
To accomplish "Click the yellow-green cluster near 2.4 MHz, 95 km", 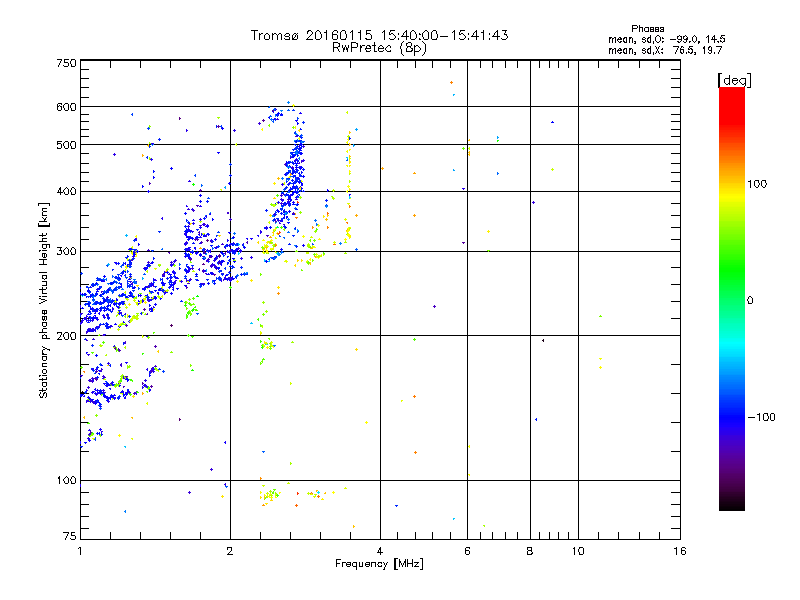I will point(270,495).
